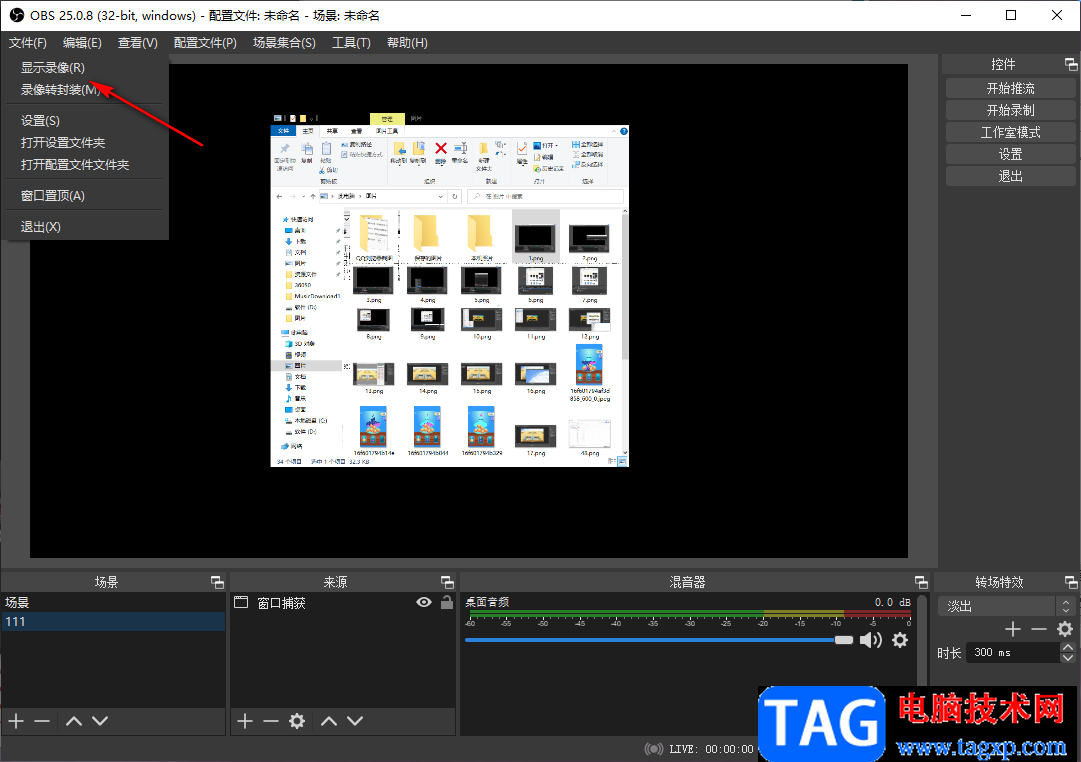This screenshot has width=1081, height=762.
Task: Move selected source down with the arrow icon
Action: click(353, 721)
